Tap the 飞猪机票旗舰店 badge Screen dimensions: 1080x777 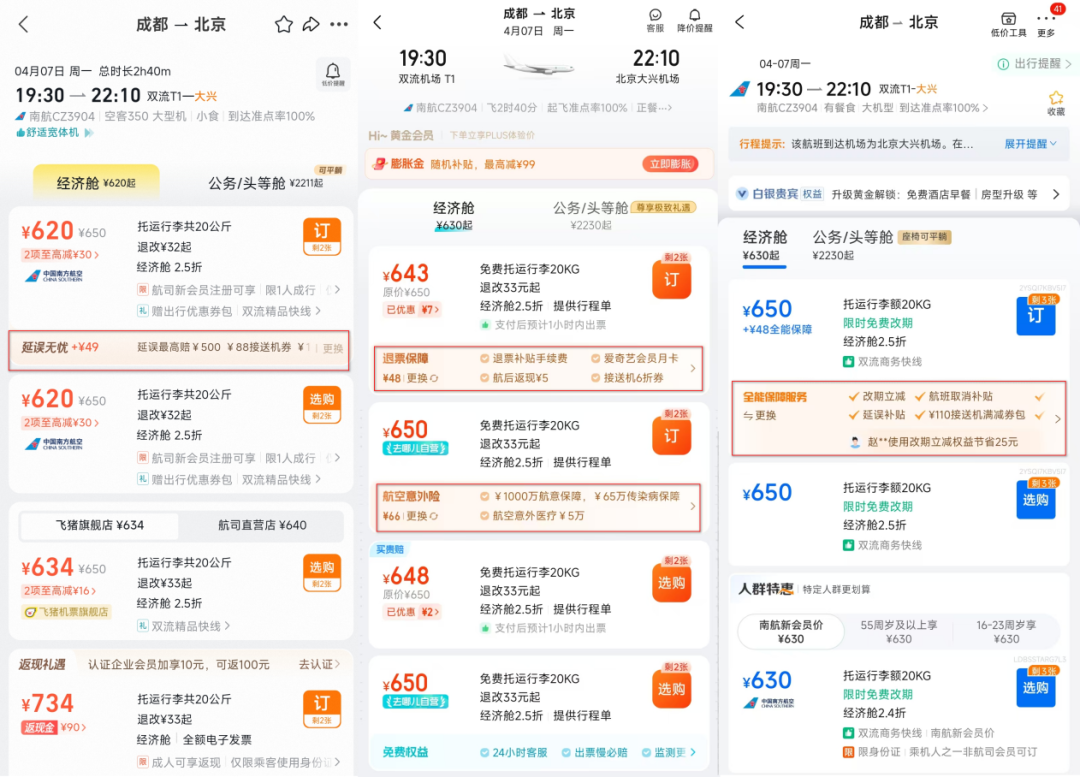point(66,612)
